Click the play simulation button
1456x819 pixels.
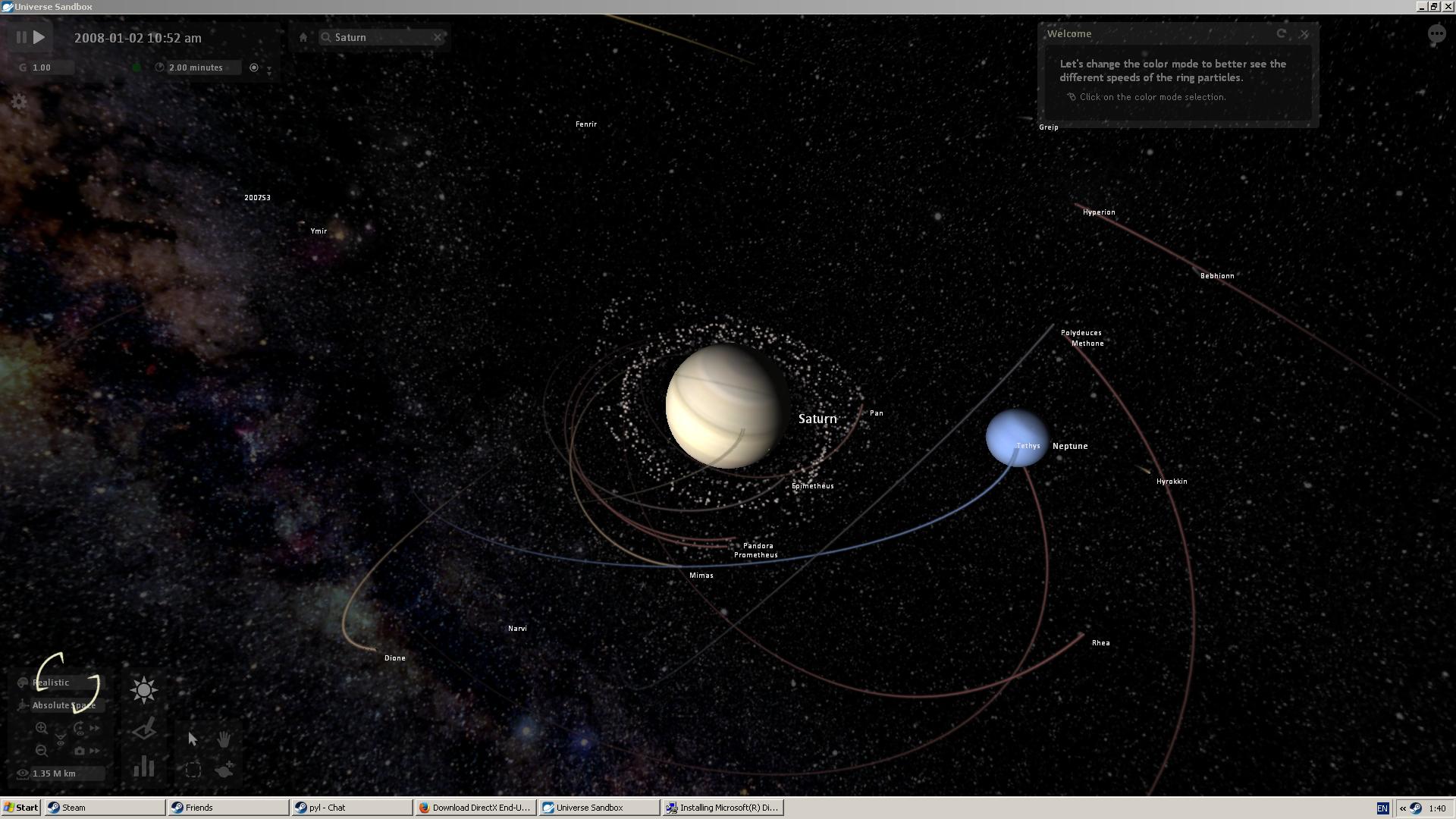tap(39, 37)
